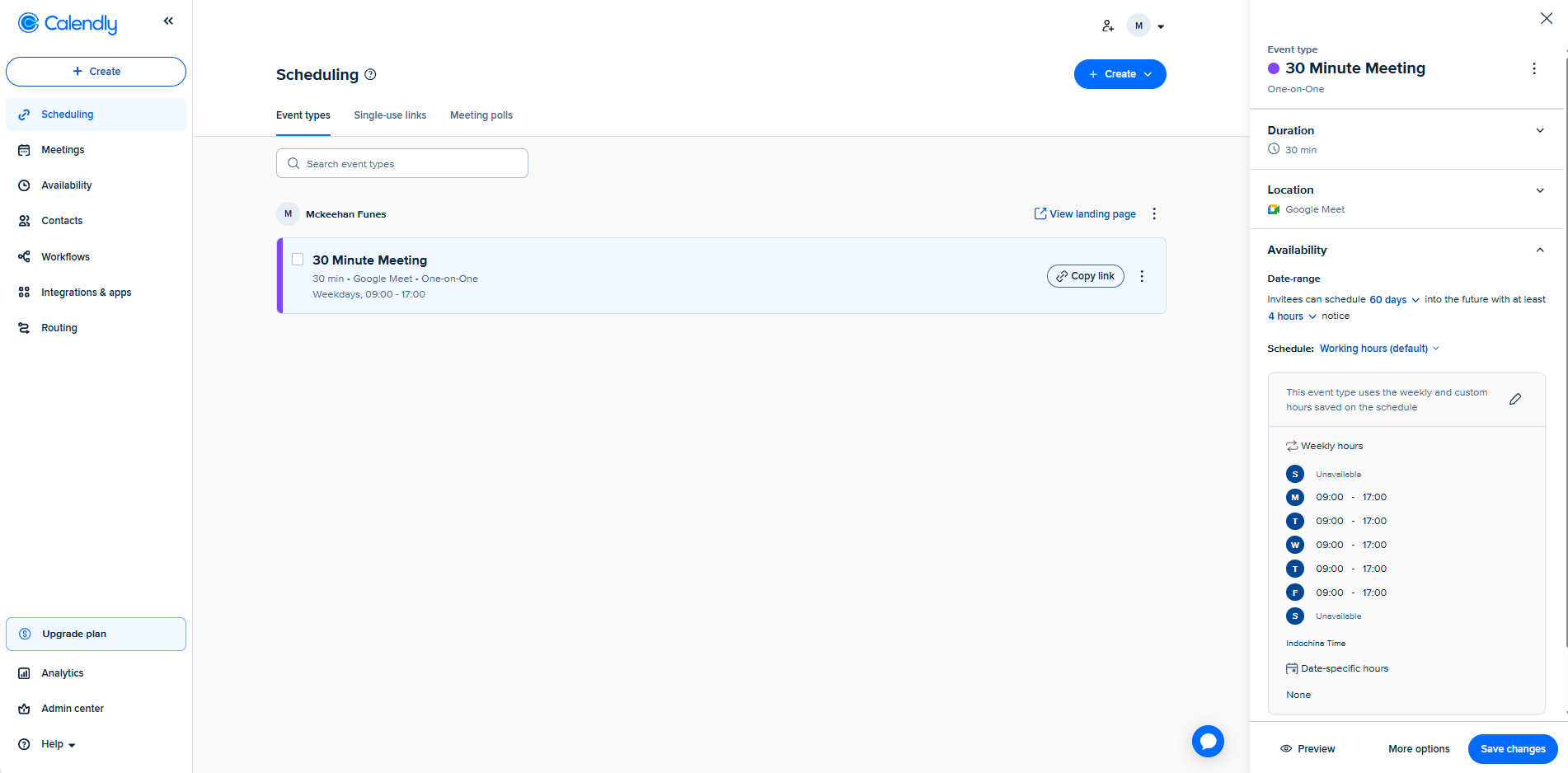Click the Upgrade plan button
This screenshot has width=1568, height=773.
[96, 634]
